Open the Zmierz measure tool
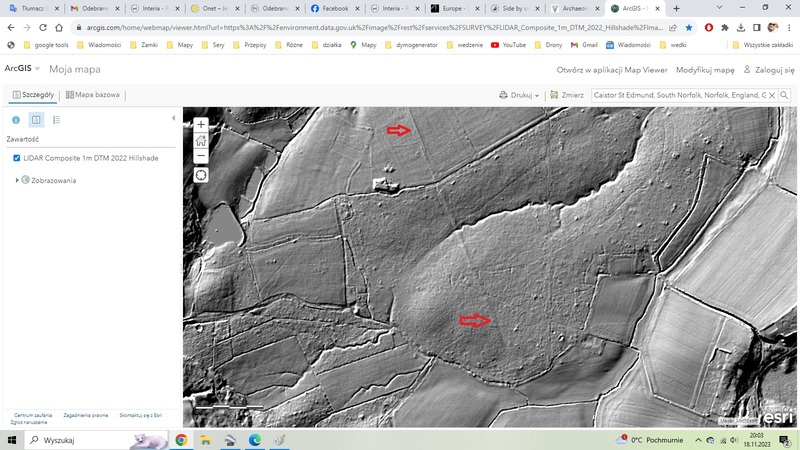Image resolution: width=800 pixels, height=450 pixels. point(567,95)
